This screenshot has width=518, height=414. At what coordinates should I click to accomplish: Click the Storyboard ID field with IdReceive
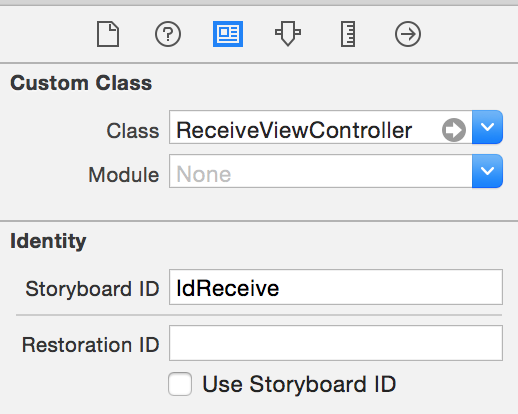(336, 287)
